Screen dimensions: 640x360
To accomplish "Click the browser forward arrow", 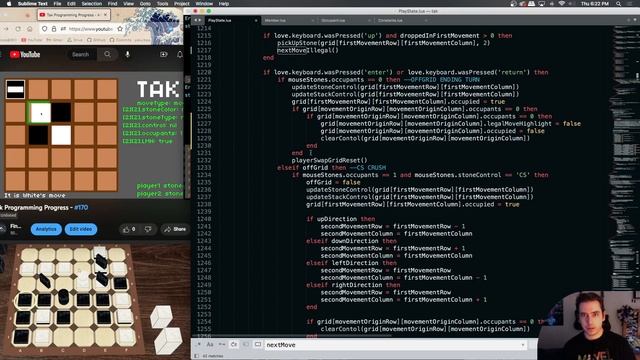I will click(6, 29).
